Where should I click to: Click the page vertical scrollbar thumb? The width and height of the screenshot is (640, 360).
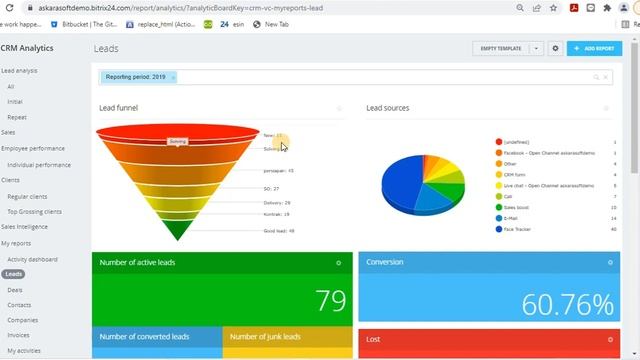pyautogui.click(x=634, y=107)
